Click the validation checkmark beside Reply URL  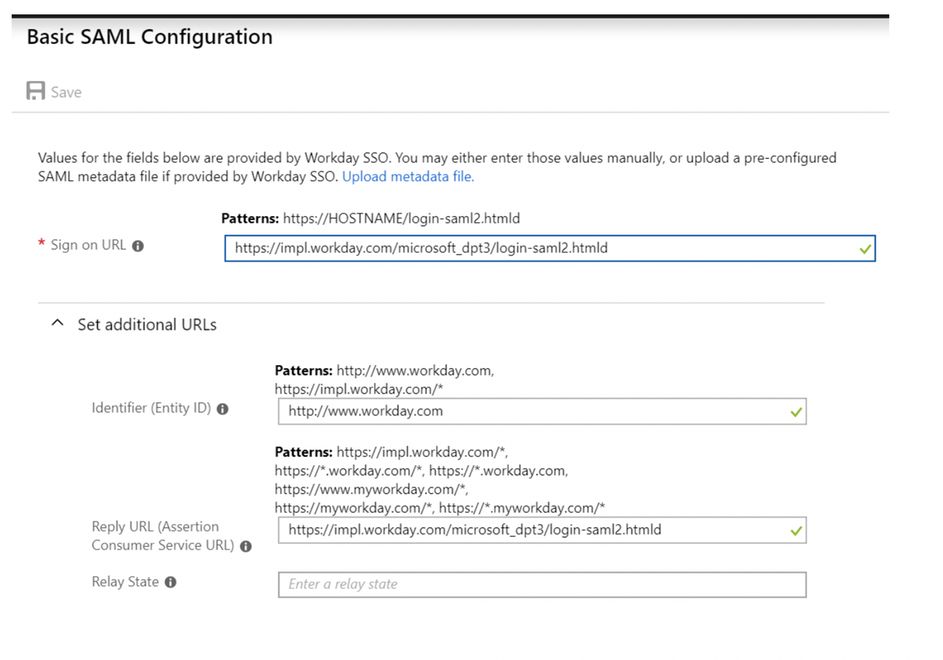tap(797, 529)
